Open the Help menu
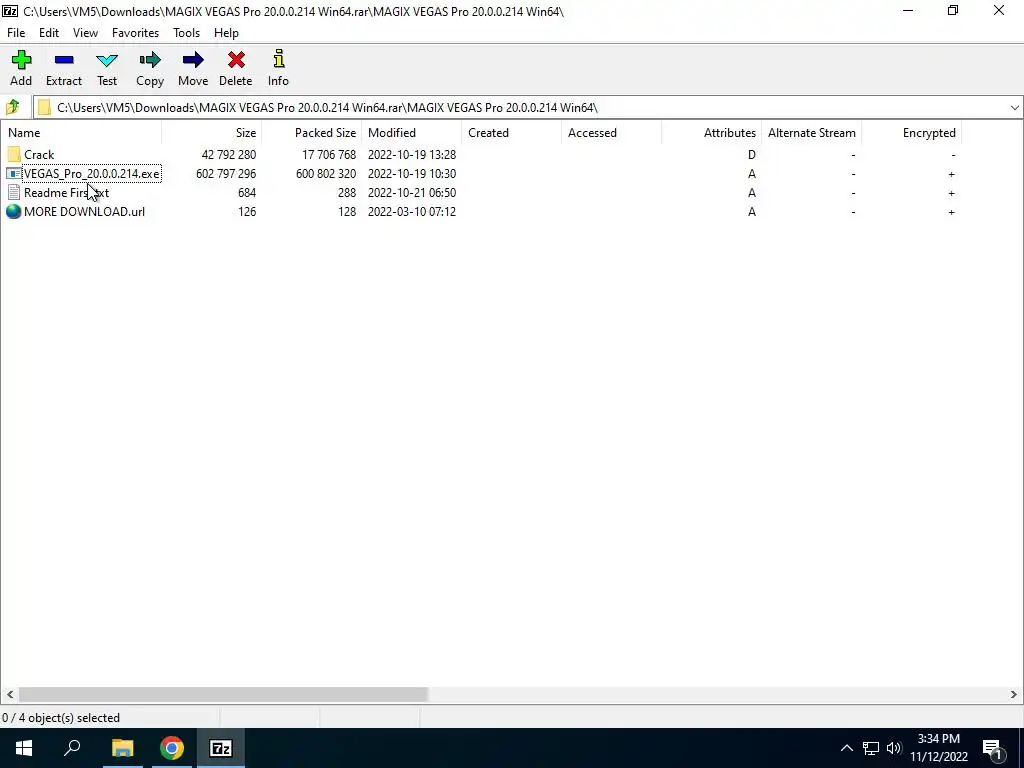The image size is (1024, 768). click(x=226, y=33)
